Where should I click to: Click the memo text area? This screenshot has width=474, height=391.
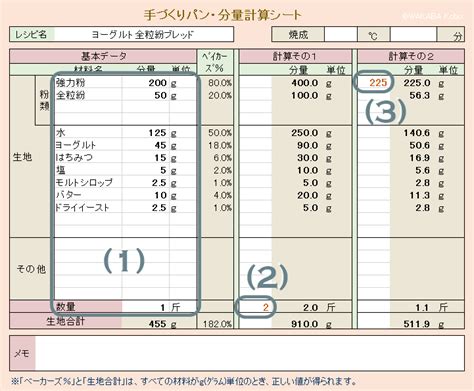(x=249, y=353)
